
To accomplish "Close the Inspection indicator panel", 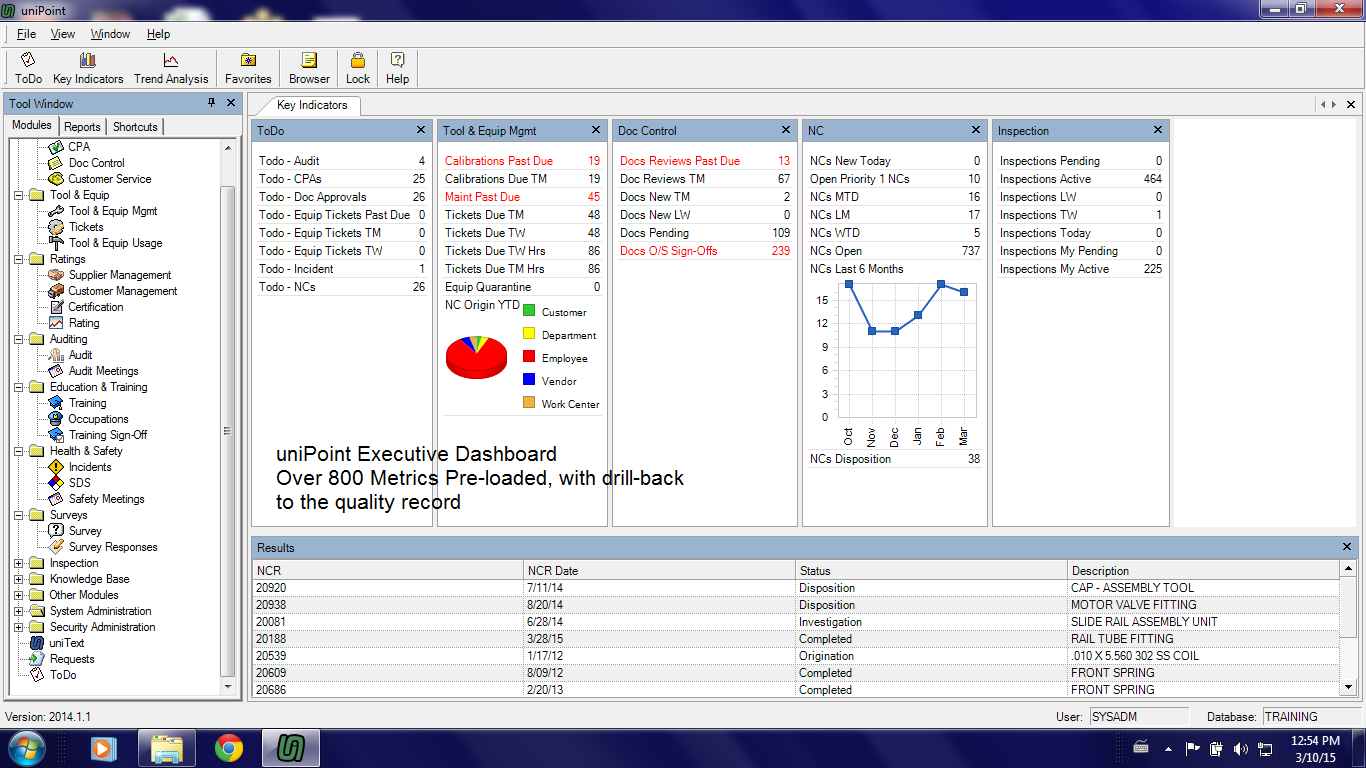I will [1158, 130].
